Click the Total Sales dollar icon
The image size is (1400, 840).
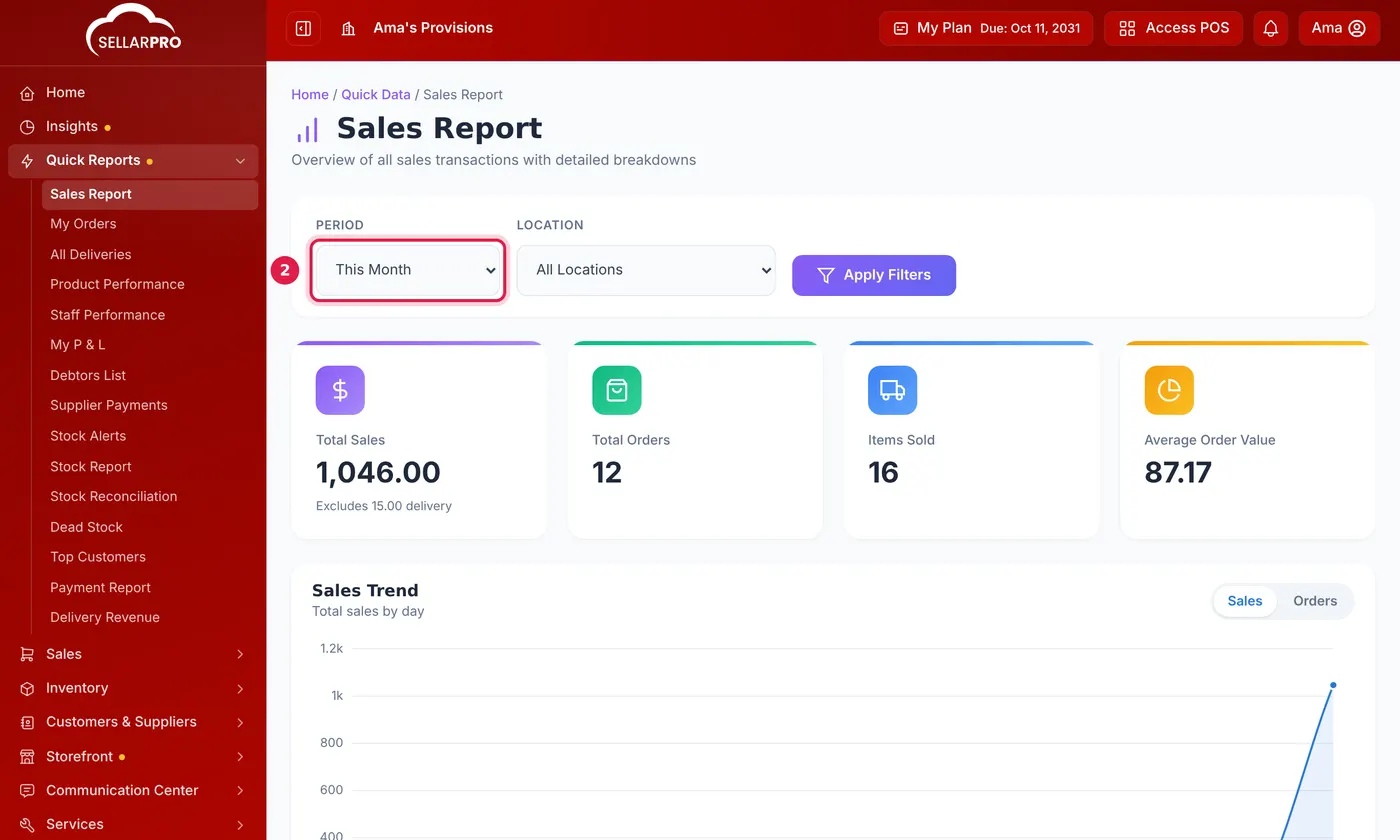click(x=340, y=390)
